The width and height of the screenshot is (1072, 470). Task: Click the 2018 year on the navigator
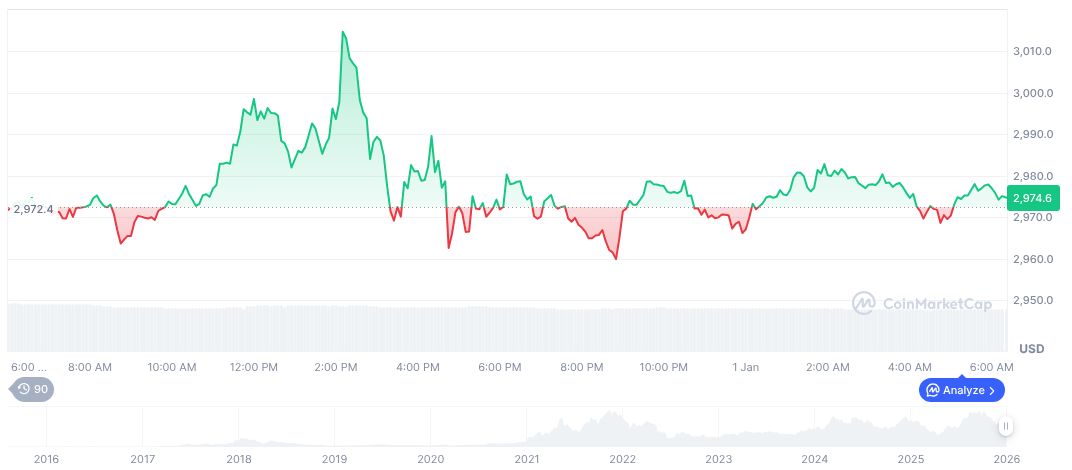[238, 458]
